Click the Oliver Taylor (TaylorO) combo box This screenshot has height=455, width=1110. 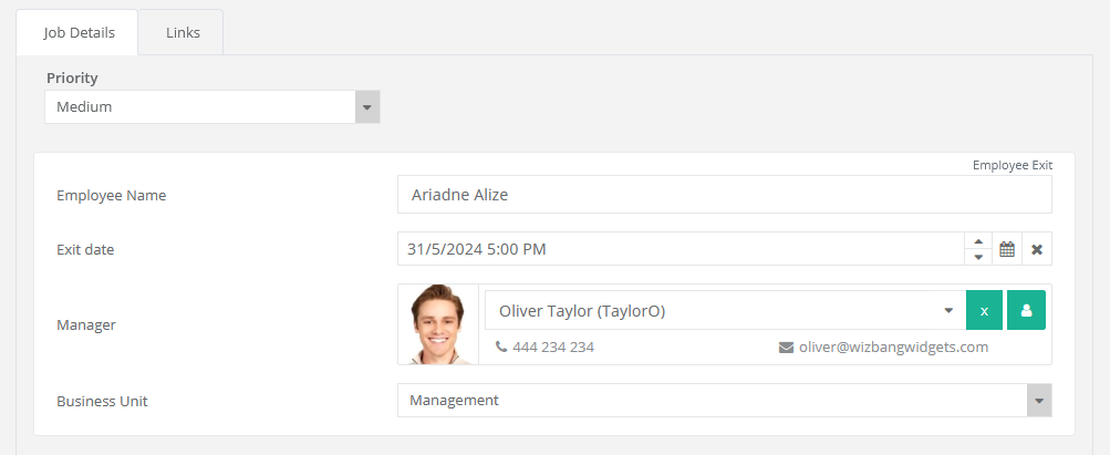pos(725,311)
